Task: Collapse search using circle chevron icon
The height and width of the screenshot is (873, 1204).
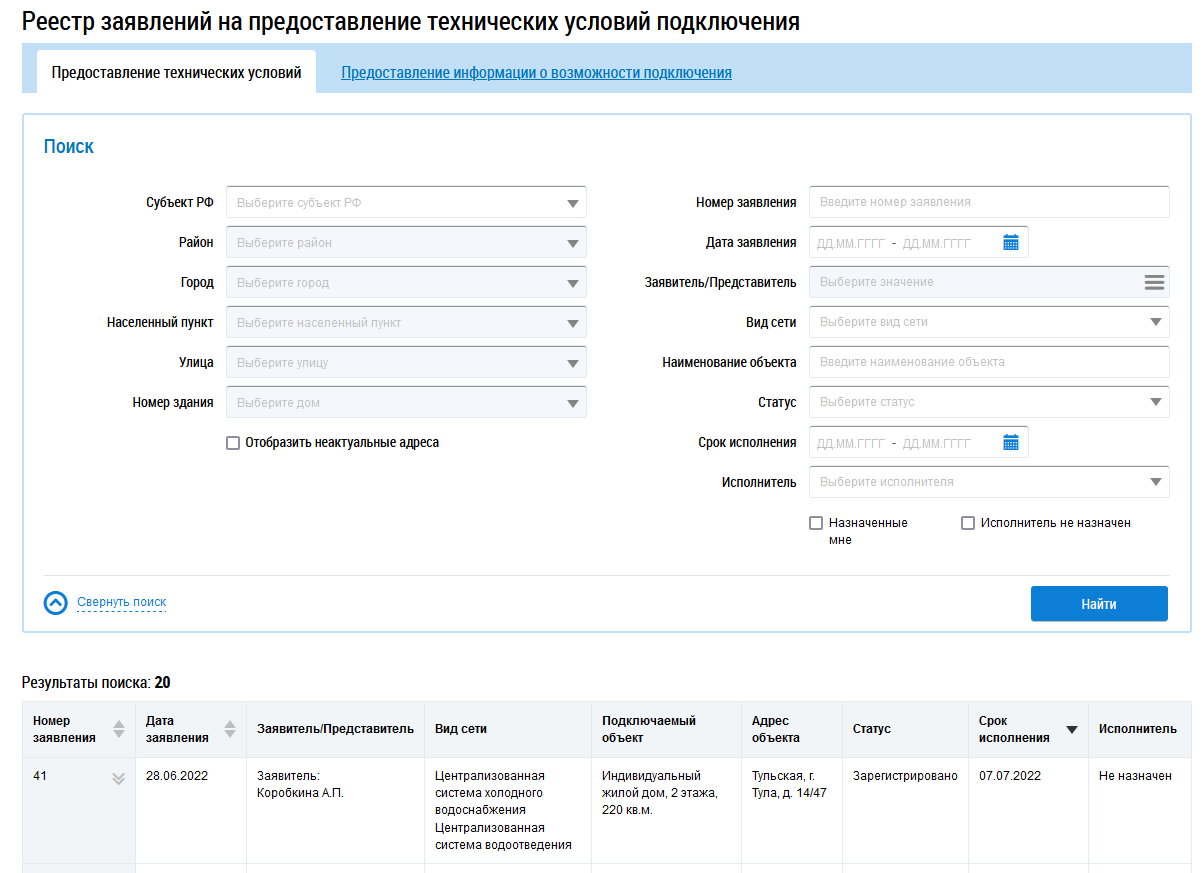Action: click(x=56, y=603)
